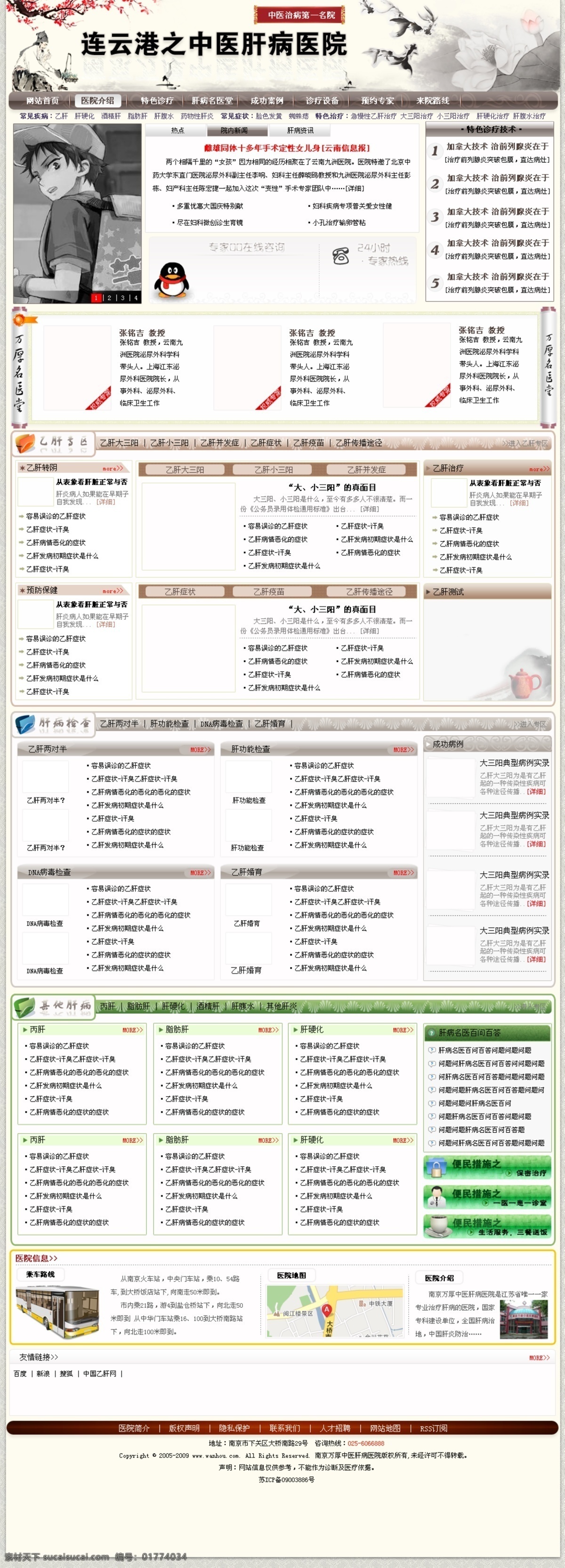565x1568 pixels.
Task: Click MORE in the first 肝硬化 box
Action: (x=404, y=1030)
